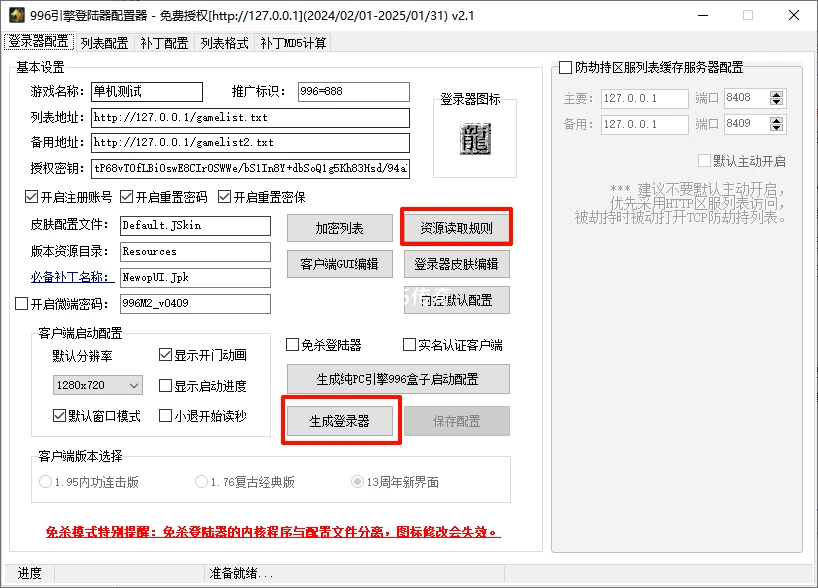Toggle the 开启注册账号 checkbox
The image size is (818, 588).
[x=31, y=196]
